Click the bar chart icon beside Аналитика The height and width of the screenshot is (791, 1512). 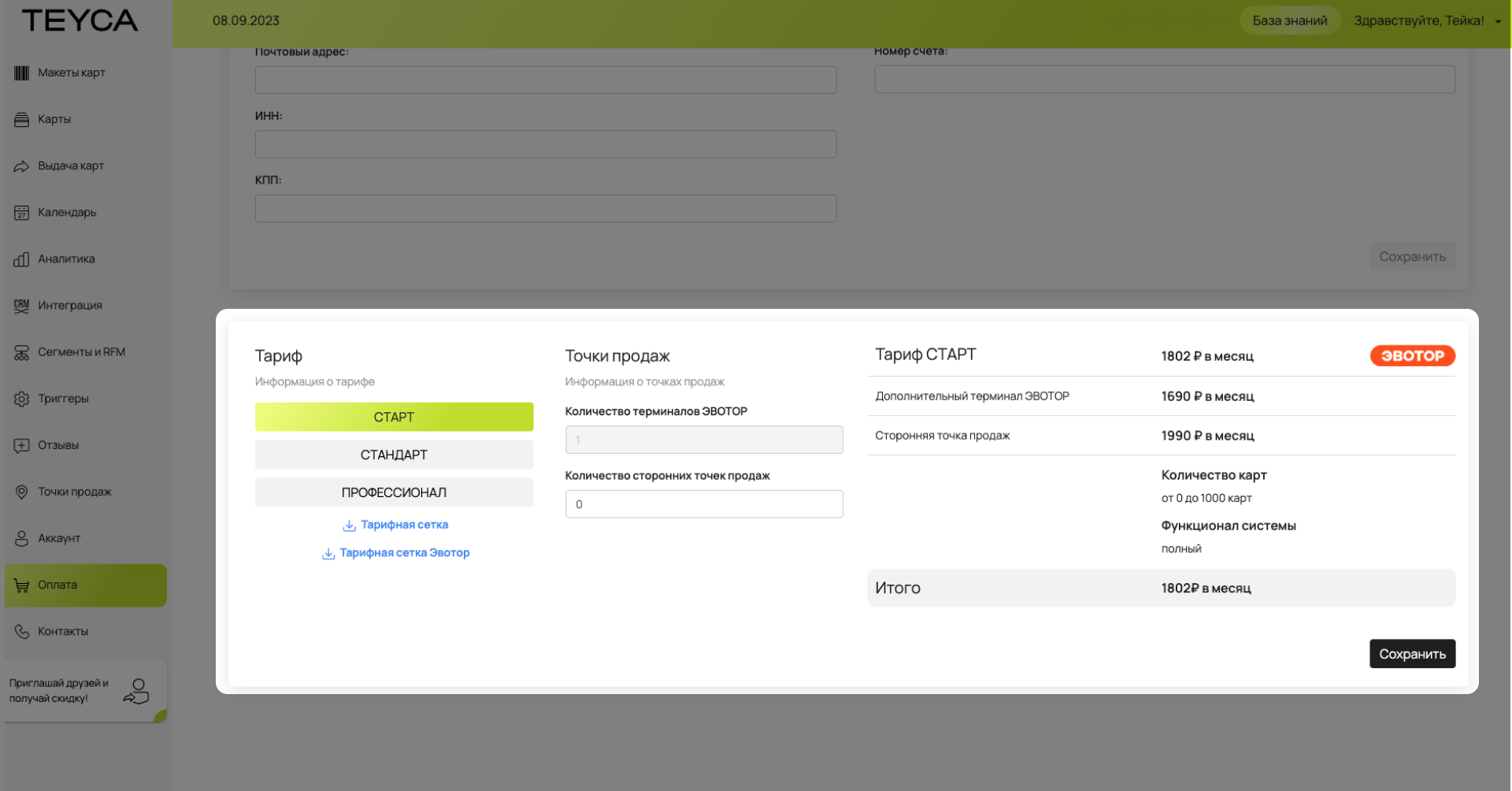[x=21, y=258]
